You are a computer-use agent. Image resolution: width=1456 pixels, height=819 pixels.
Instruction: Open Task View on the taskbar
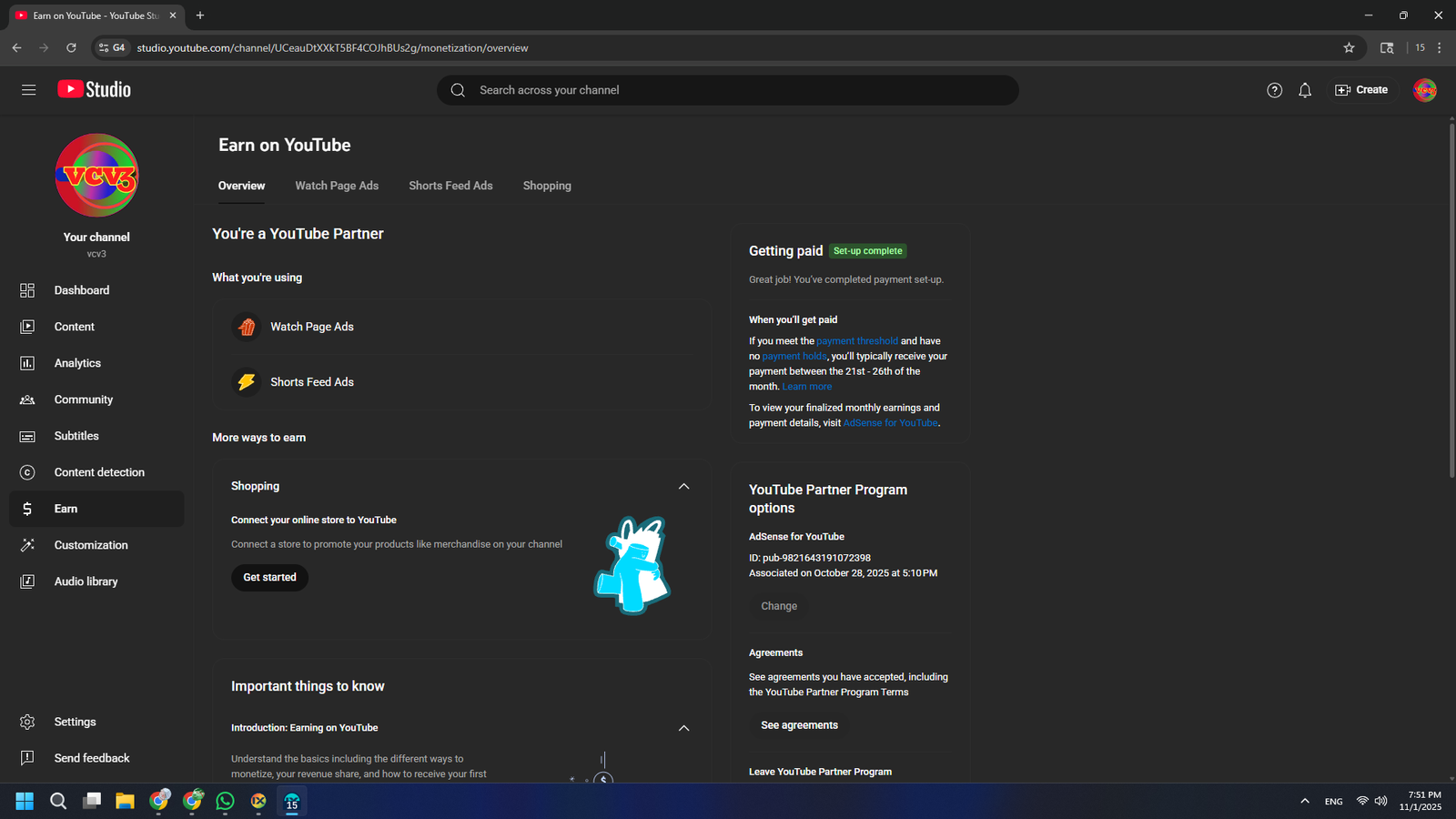92,801
